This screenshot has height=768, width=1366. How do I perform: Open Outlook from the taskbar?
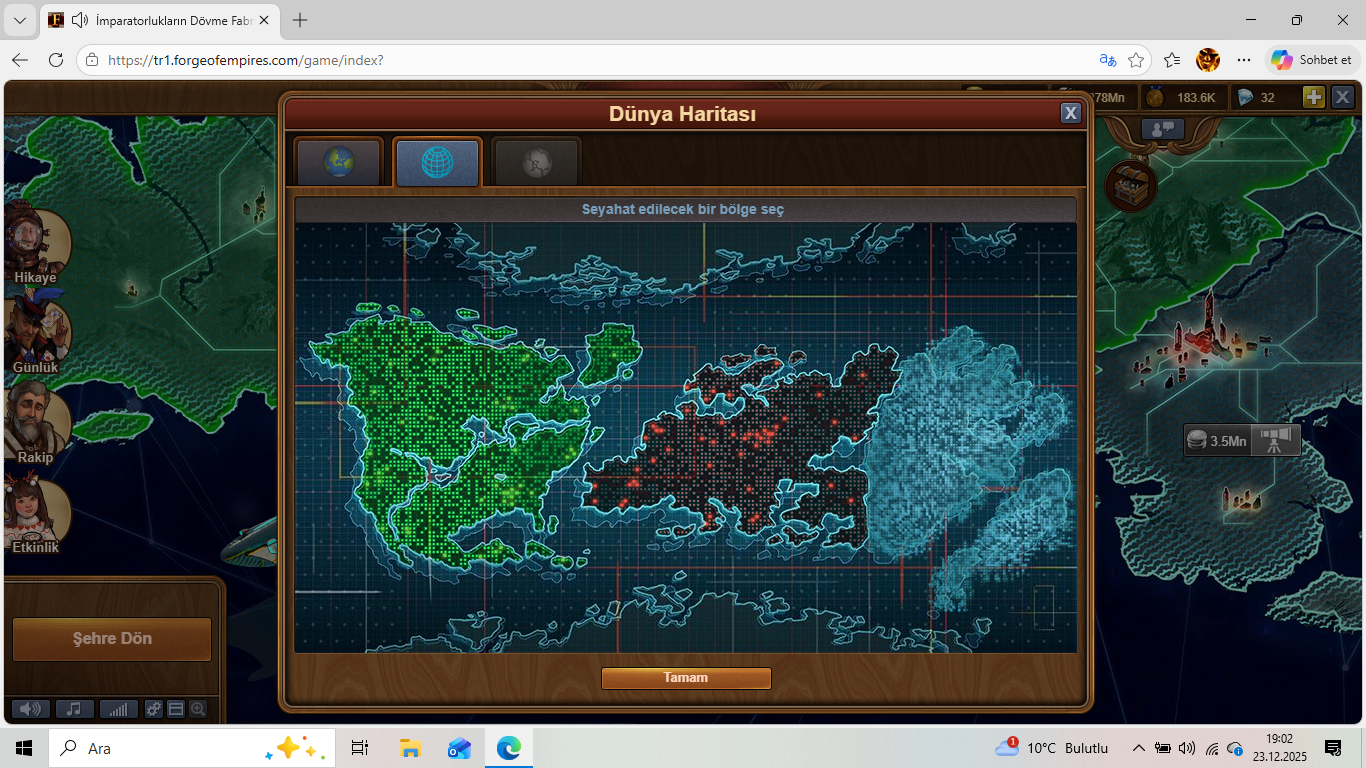click(459, 748)
